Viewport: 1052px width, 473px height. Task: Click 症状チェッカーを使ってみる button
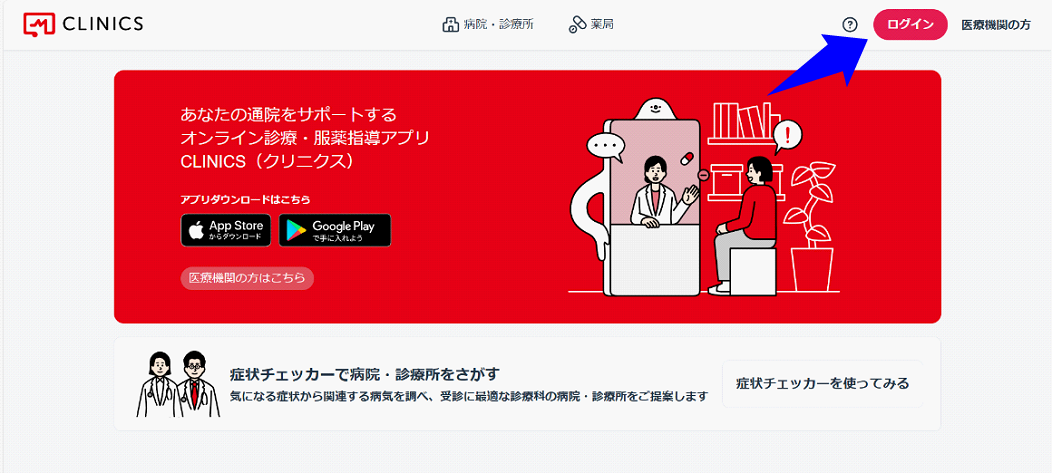[822, 384]
